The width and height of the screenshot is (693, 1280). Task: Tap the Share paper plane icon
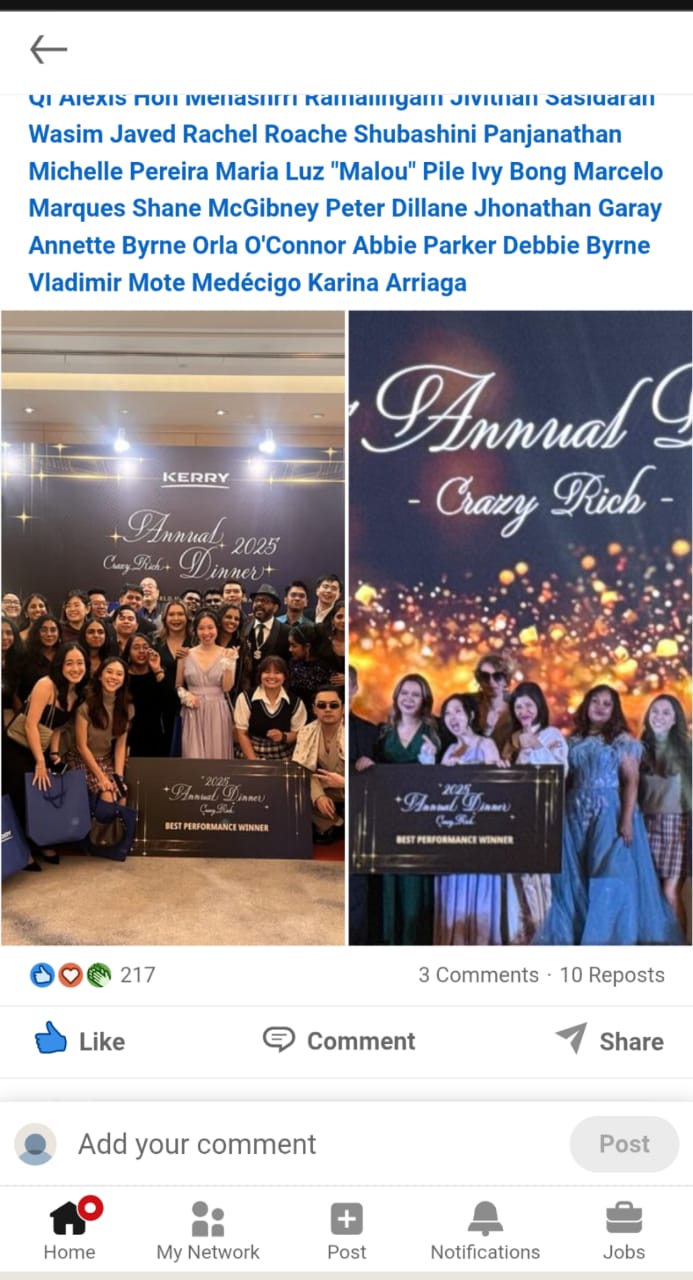pyautogui.click(x=571, y=1038)
